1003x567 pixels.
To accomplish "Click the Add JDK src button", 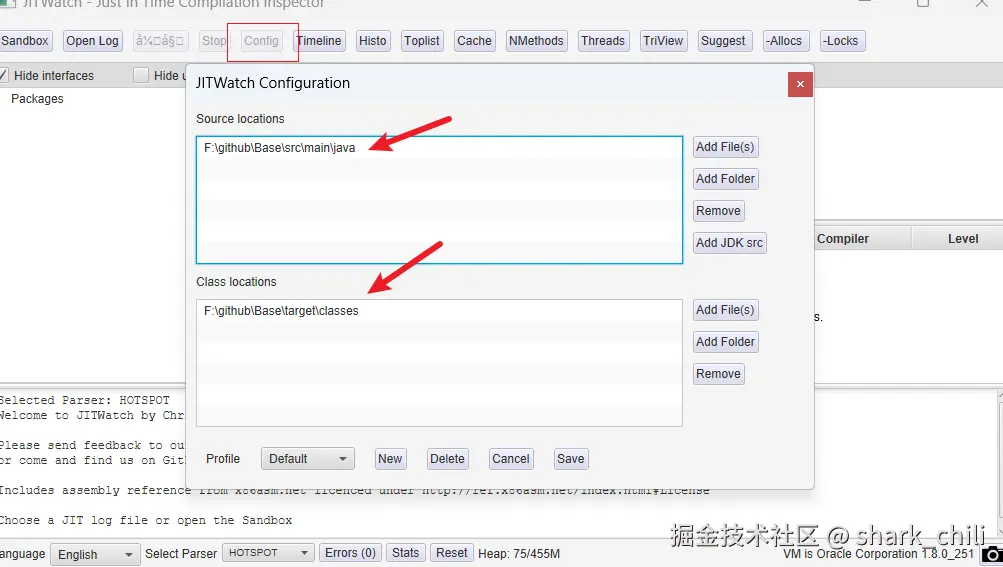I will [x=730, y=243].
